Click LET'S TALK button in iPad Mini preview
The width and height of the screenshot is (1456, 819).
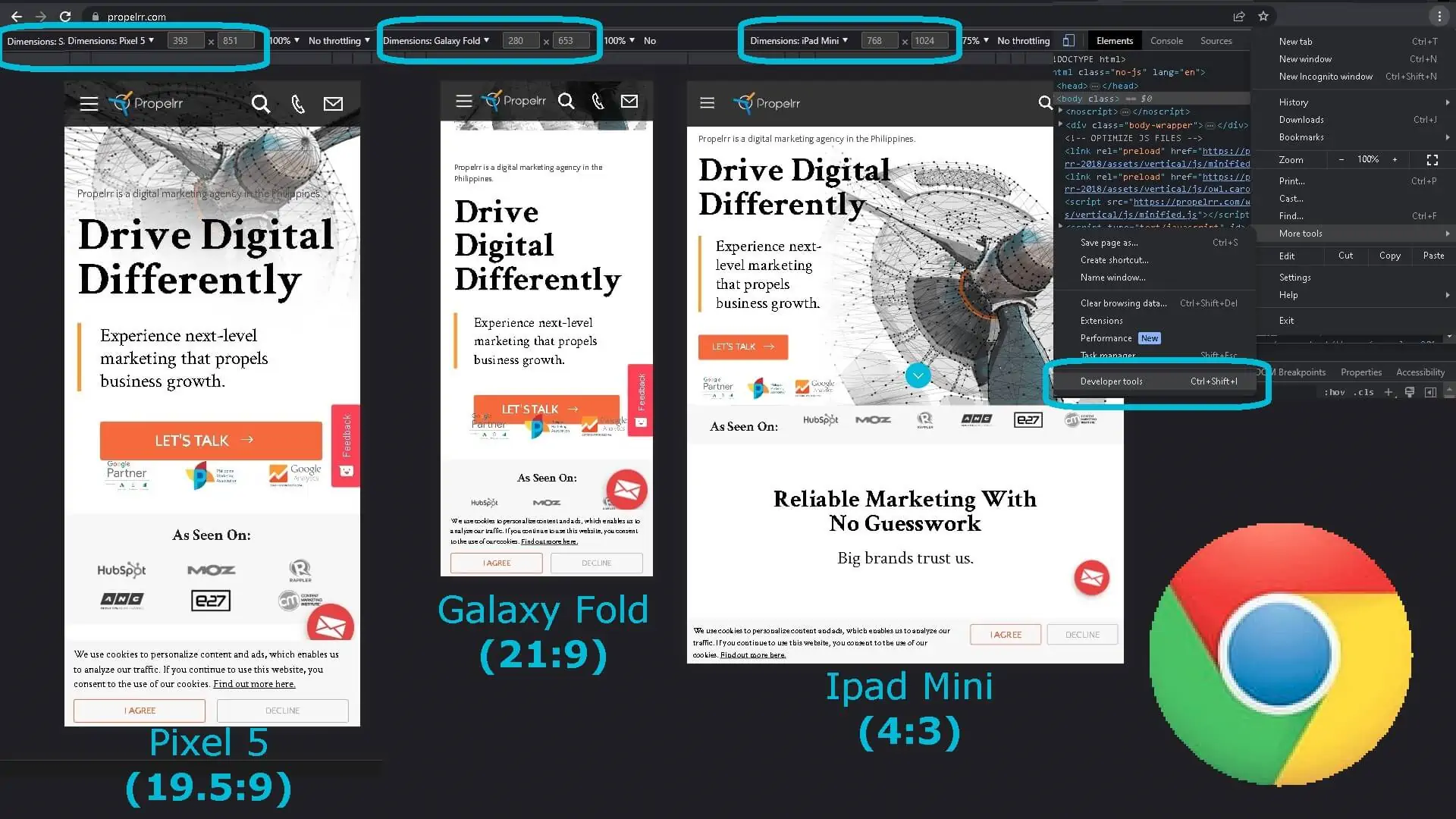[x=742, y=347]
